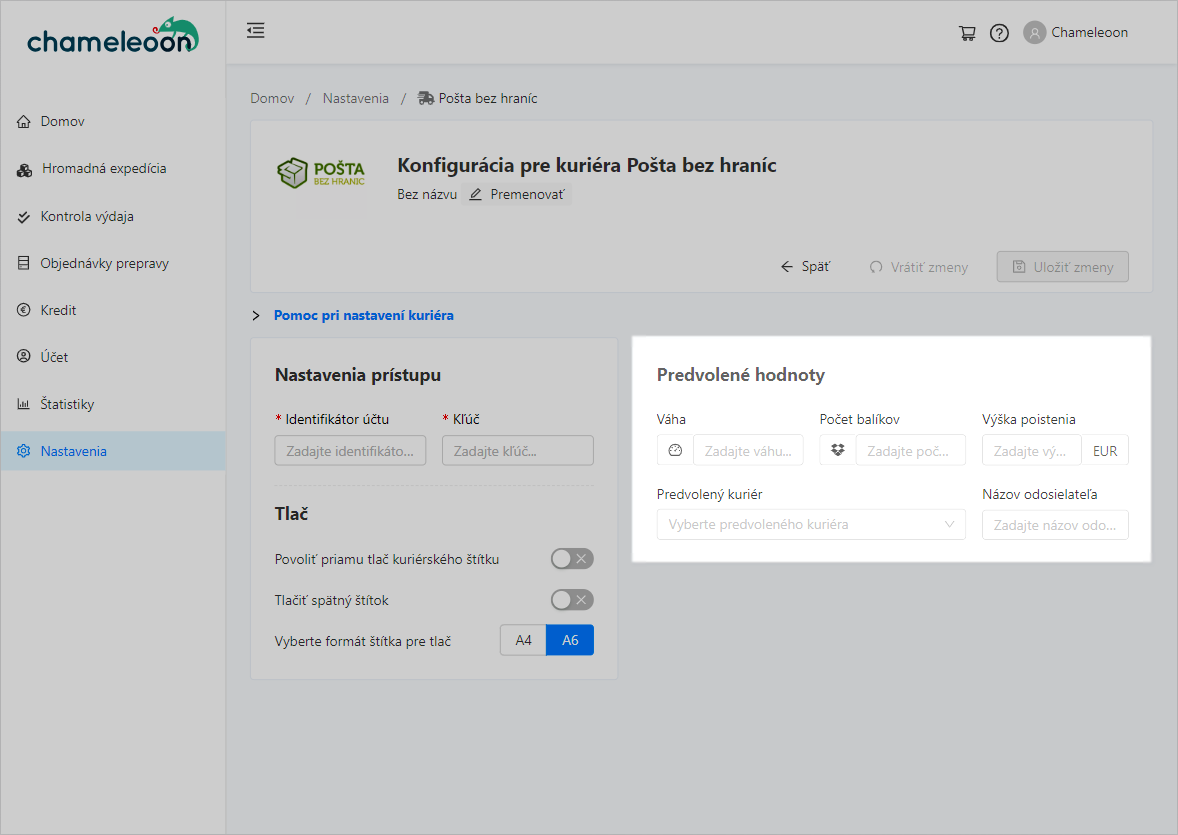
Task: Select A6 label format
Action: coord(570,640)
